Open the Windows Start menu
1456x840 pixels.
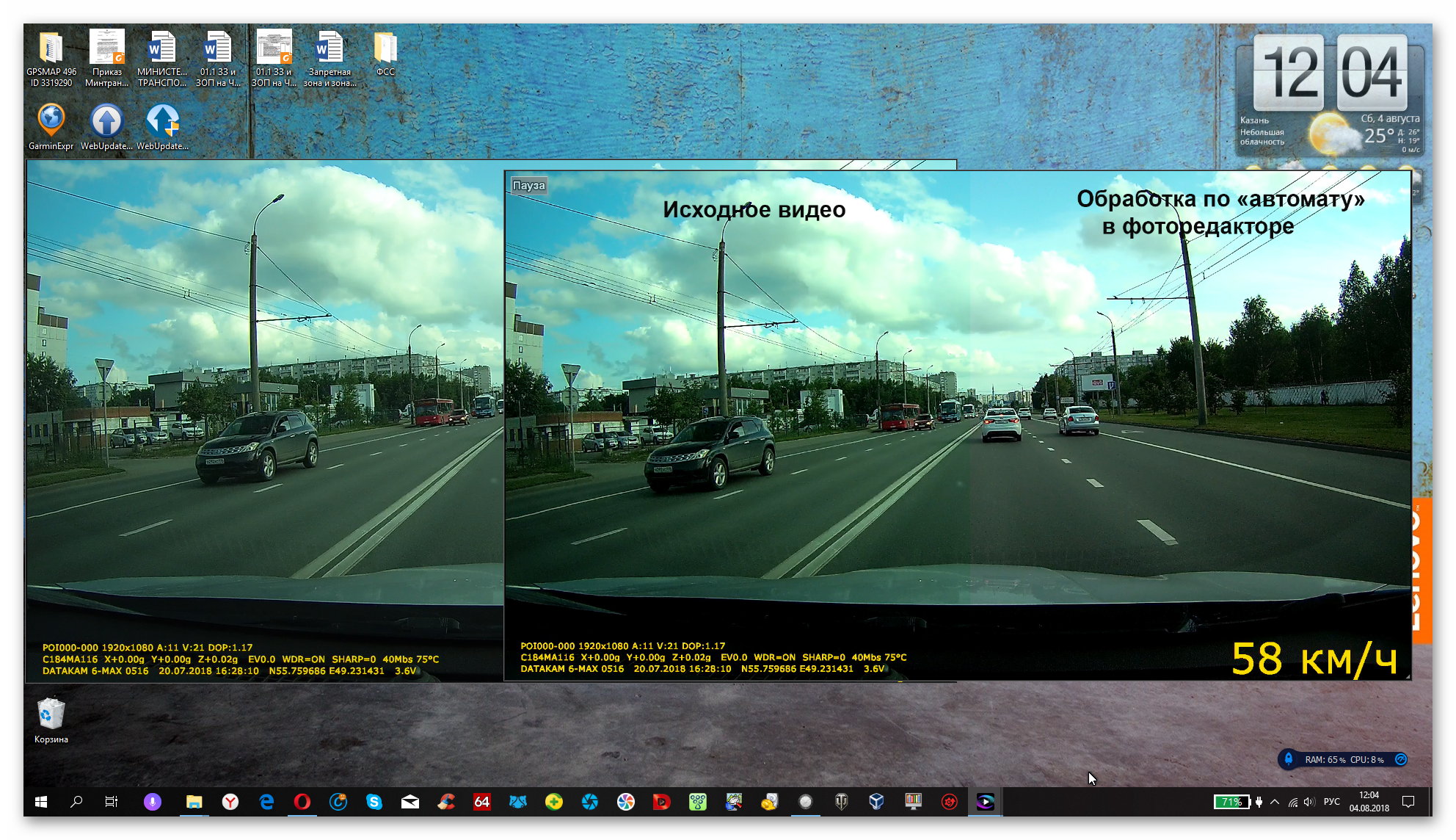(x=41, y=802)
